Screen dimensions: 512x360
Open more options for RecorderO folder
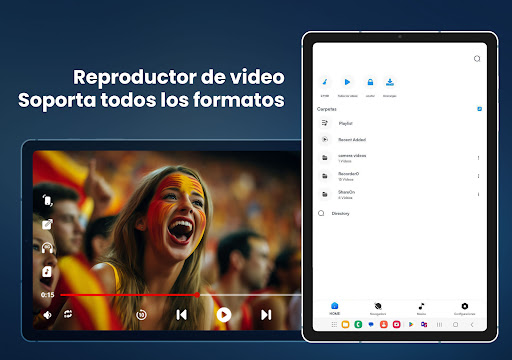coord(478,176)
